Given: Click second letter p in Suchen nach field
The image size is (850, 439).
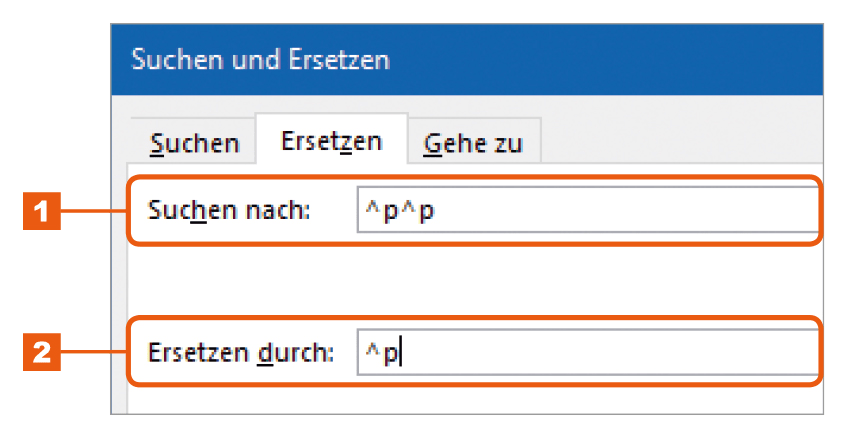Looking at the screenshot, I should click(x=427, y=212).
